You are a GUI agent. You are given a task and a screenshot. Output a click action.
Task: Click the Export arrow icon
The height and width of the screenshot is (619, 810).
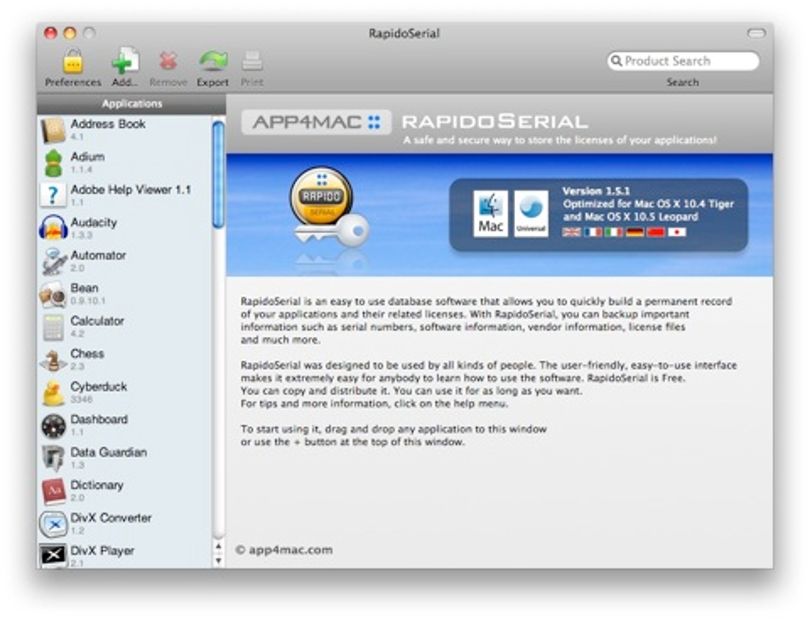coord(213,61)
